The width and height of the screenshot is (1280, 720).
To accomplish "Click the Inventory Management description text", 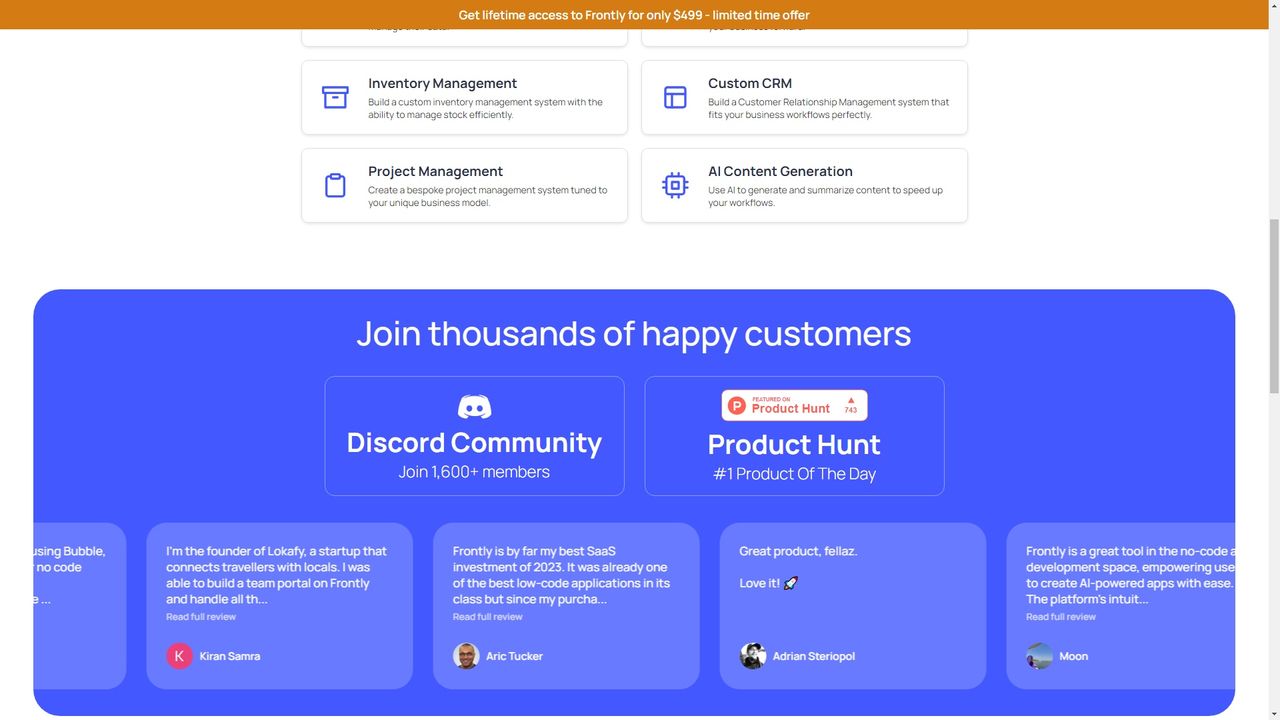I will click(x=485, y=108).
